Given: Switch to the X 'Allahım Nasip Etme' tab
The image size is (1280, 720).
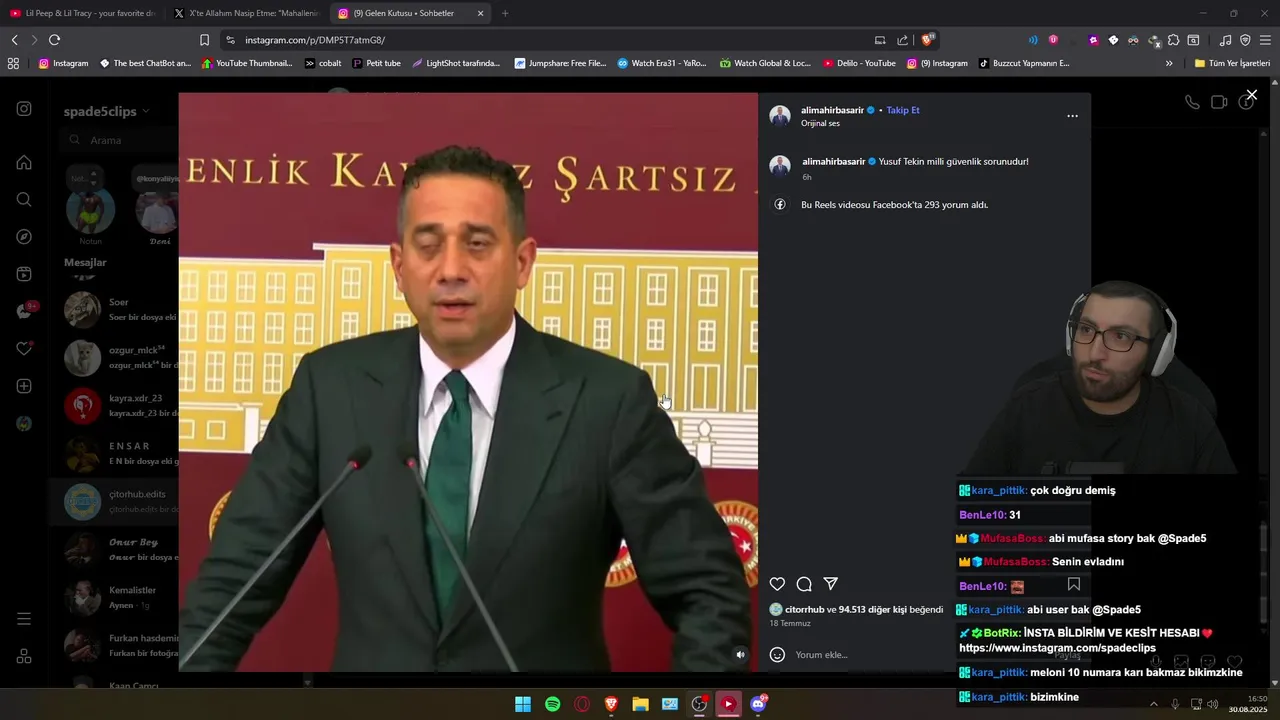Looking at the screenshot, I should pyautogui.click(x=245, y=13).
